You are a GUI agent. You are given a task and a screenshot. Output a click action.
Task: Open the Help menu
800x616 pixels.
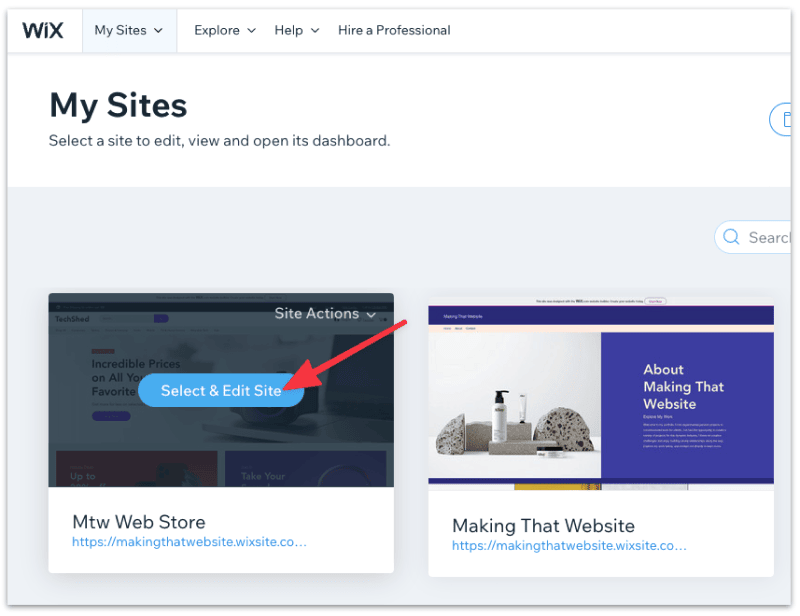288,30
